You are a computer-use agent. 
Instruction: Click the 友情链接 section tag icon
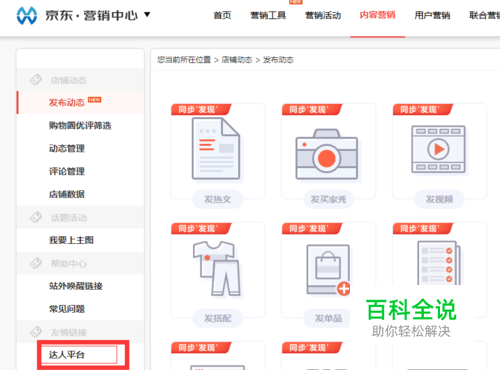click(36, 332)
